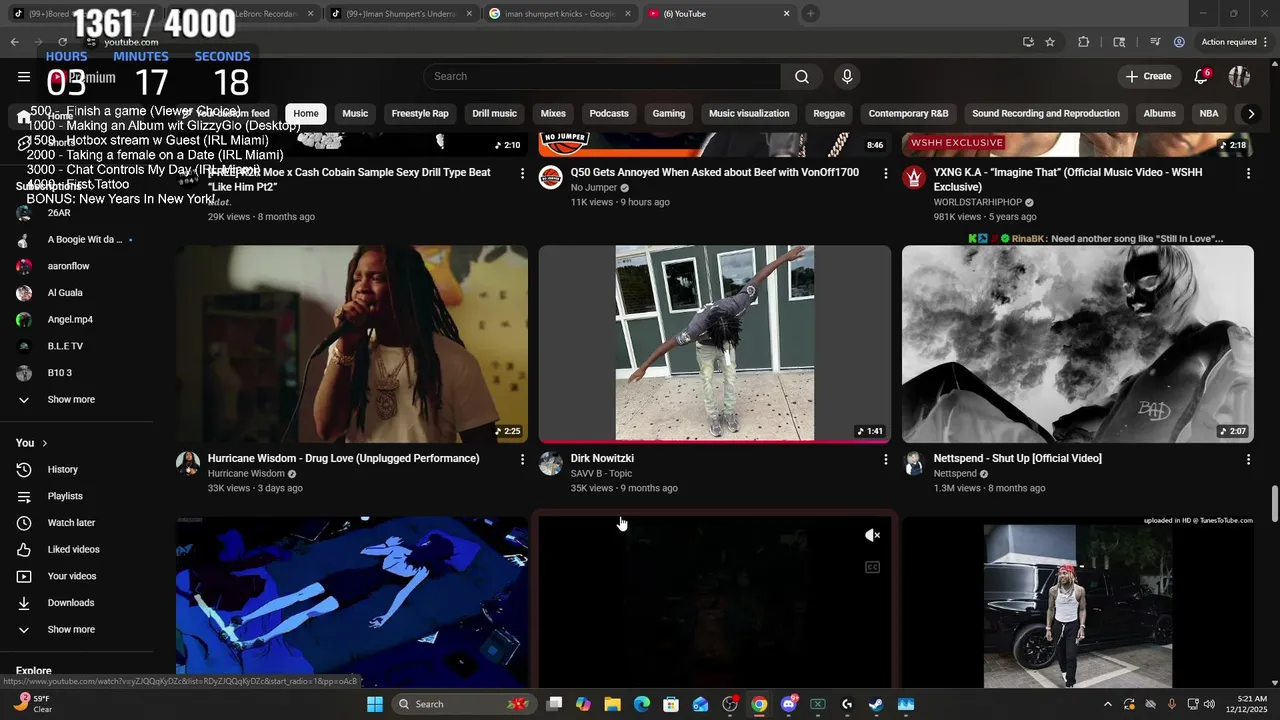Open Steam from the taskbar
Image resolution: width=1280 pixels, height=720 pixels.
point(876,704)
